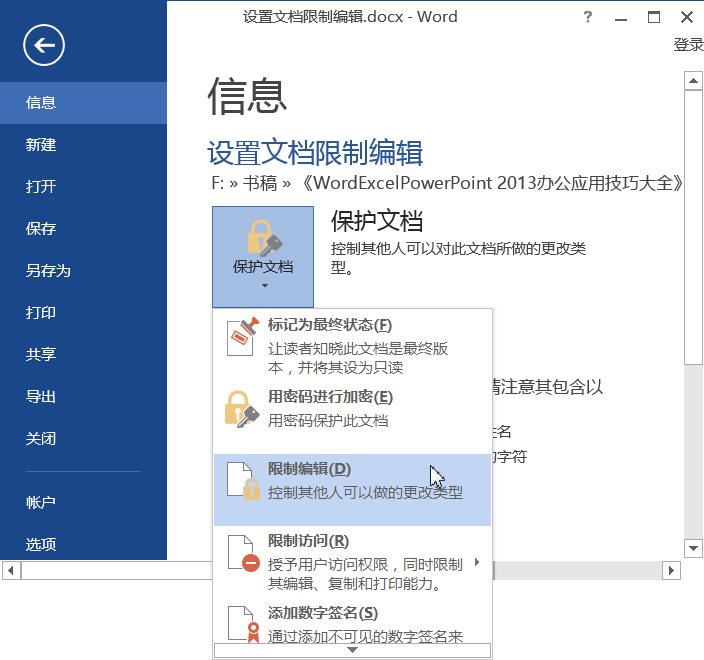The image size is (704, 660).
Task: Click the description 用密码保护此文档
Action: pyautogui.click(x=328, y=421)
